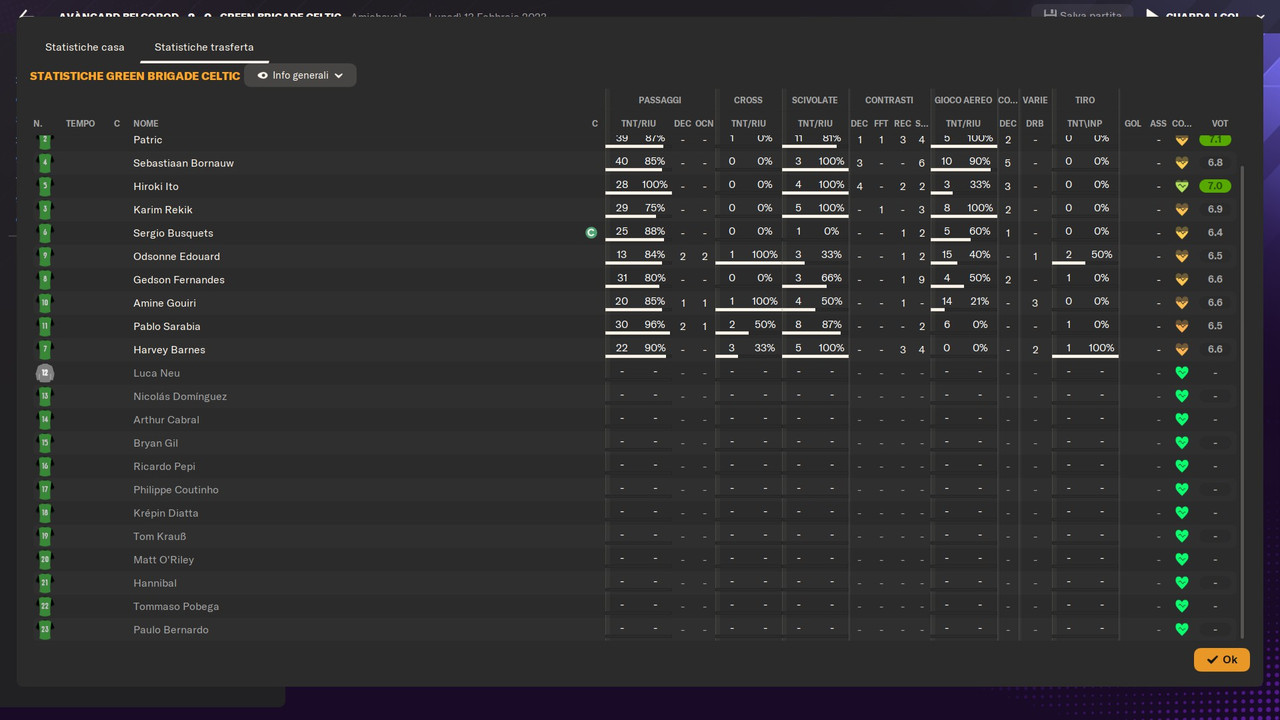
Task: Click Hiroki Ito's green shirt number icon
Action: tap(44, 186)
